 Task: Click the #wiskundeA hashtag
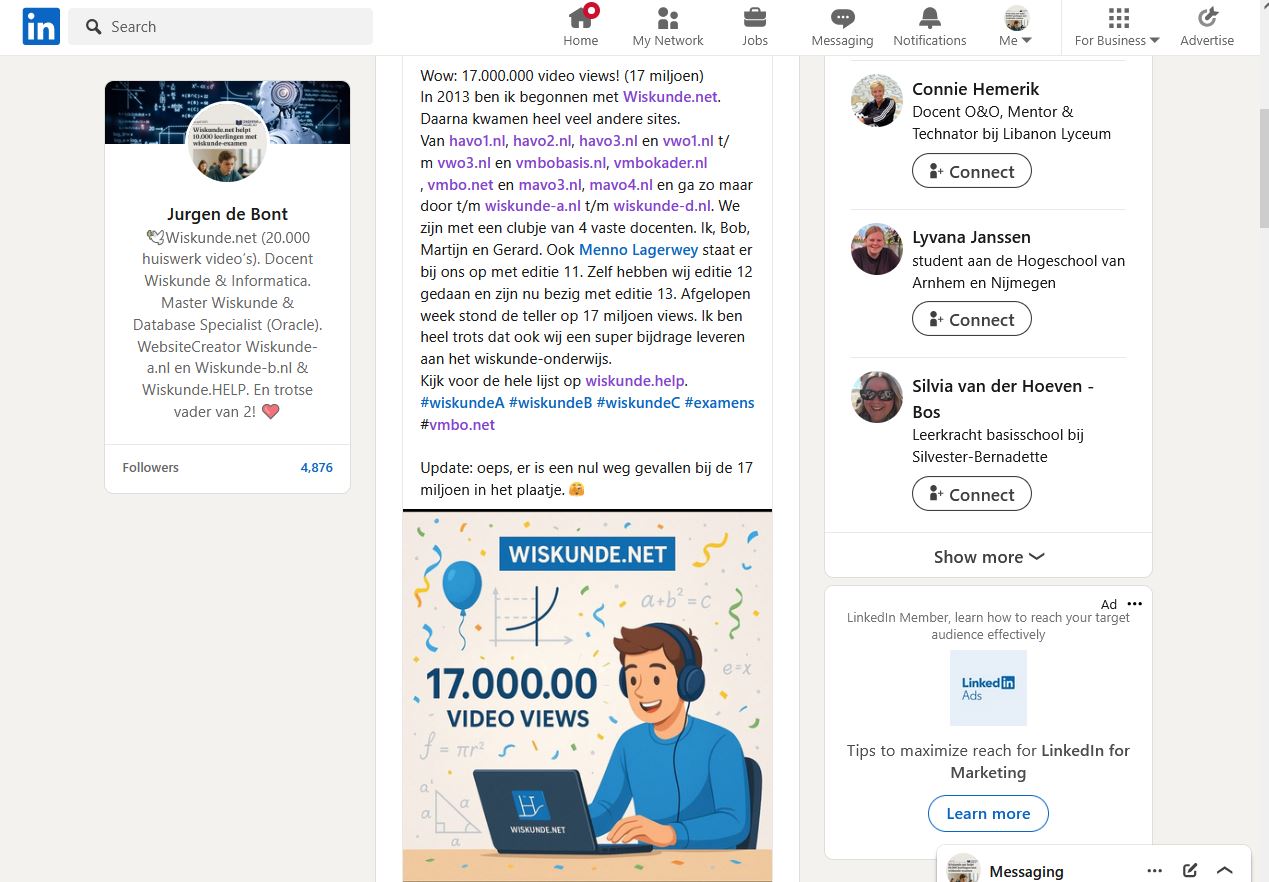[462, 403]
